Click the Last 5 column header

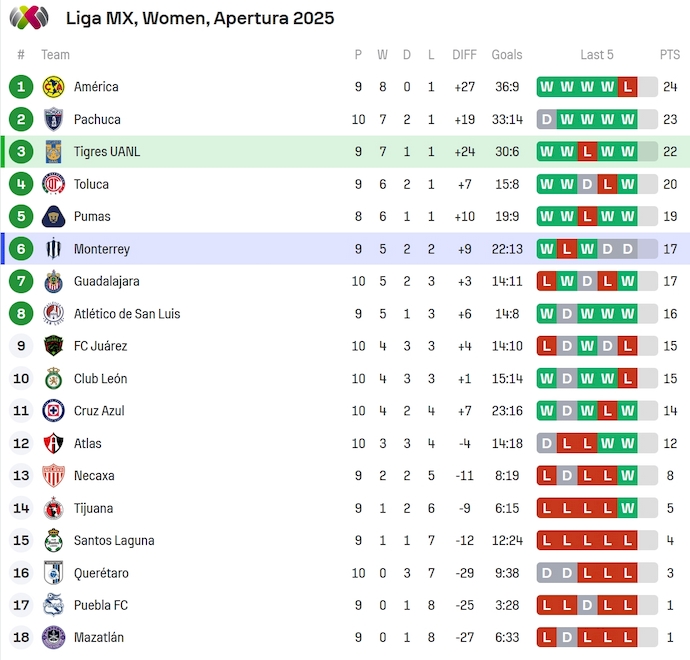click(597, 55)
